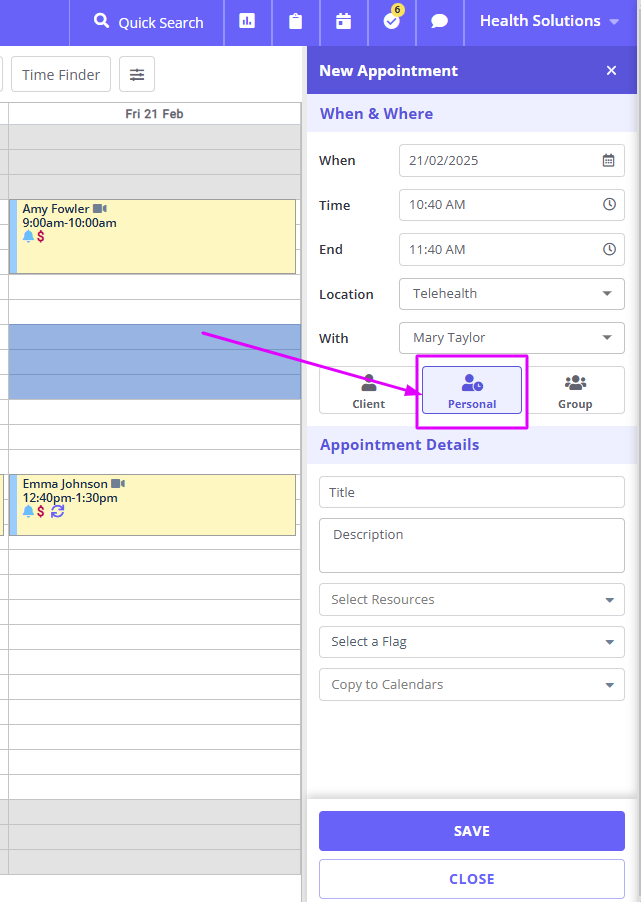Click the SAVE button

(x=471, y=831)
